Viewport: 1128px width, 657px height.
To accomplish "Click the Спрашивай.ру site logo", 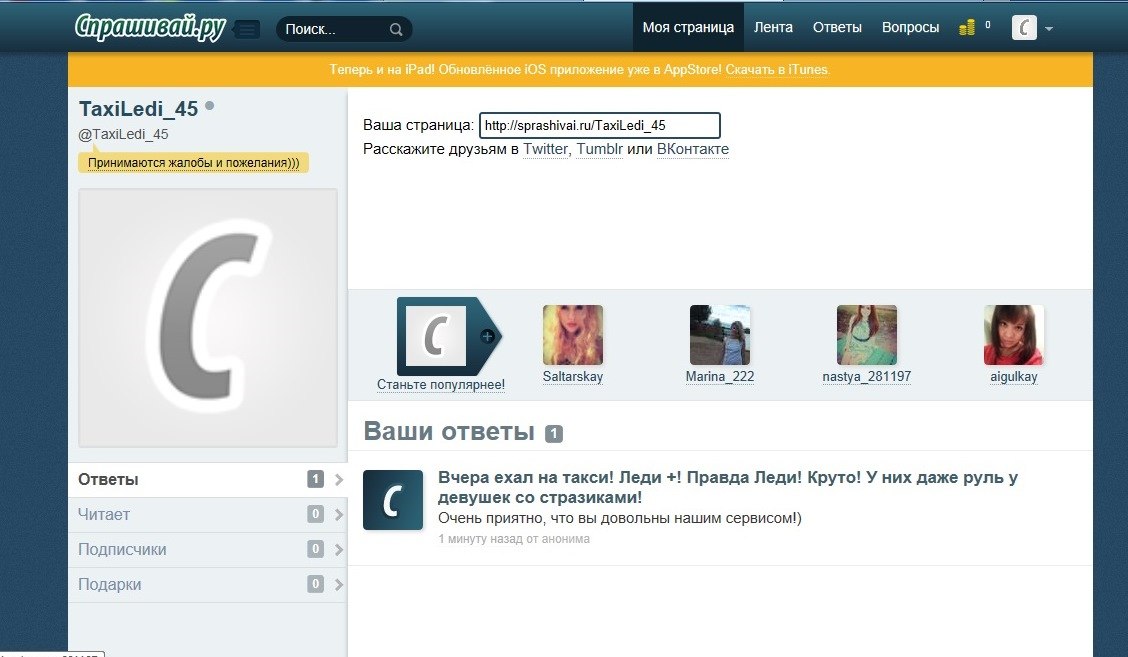I will tap(151, 27).
